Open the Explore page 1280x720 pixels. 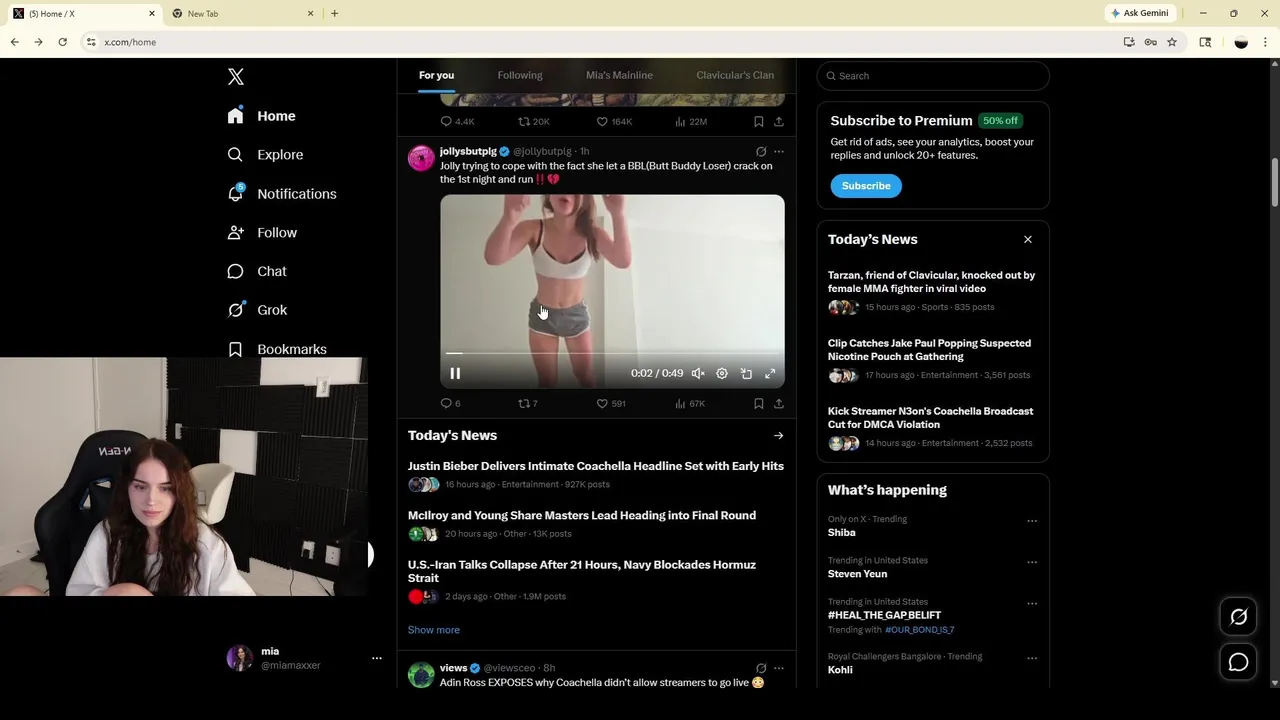(x=265, y=155)
